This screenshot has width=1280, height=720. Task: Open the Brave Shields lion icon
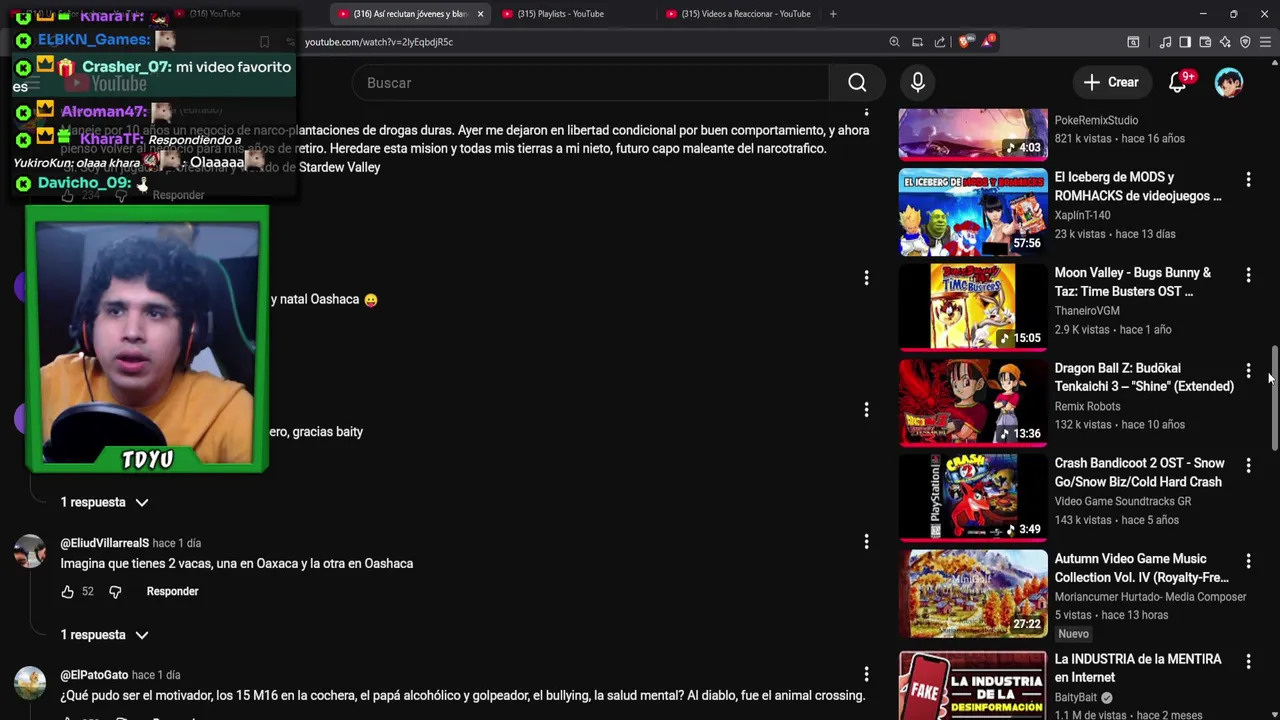(x=964, y=42)
